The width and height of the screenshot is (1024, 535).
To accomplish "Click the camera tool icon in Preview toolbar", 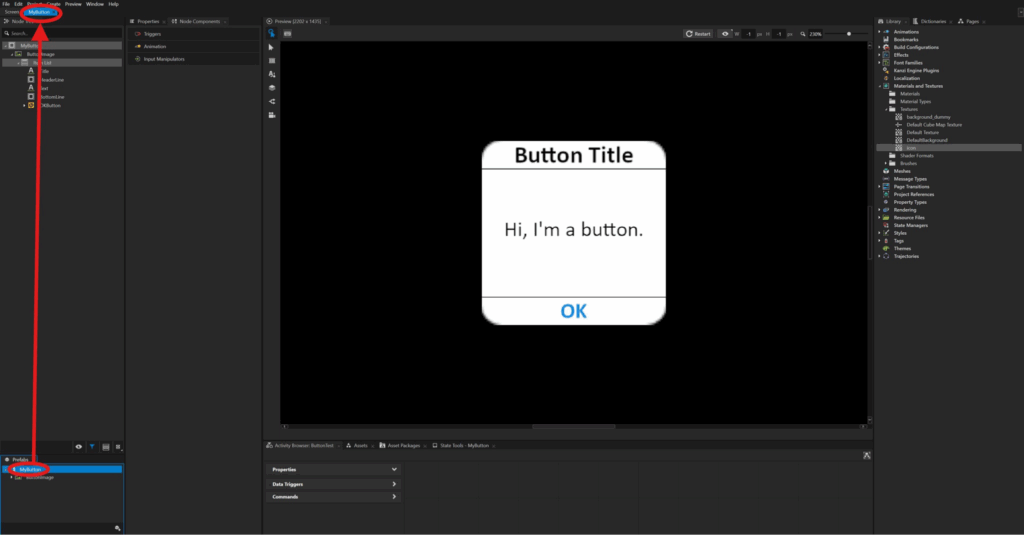I will click(x=272, y=115).
